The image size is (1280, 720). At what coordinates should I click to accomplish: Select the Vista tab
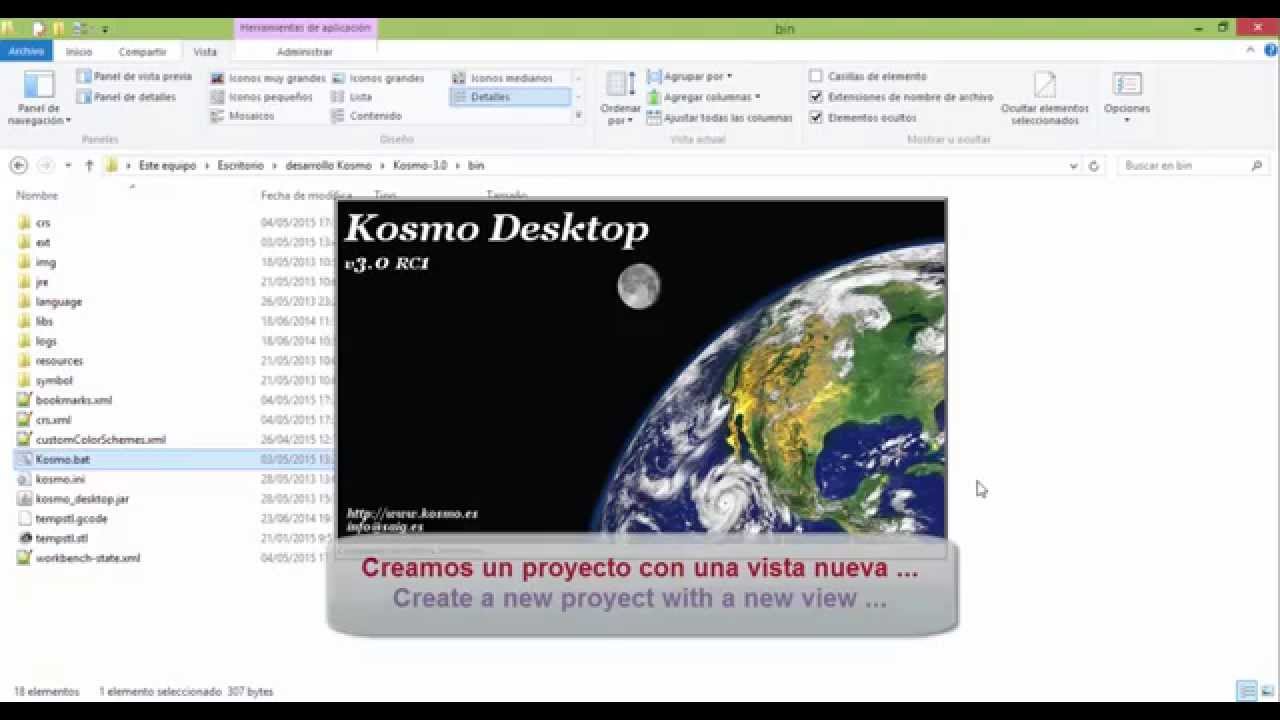point(205,52)
